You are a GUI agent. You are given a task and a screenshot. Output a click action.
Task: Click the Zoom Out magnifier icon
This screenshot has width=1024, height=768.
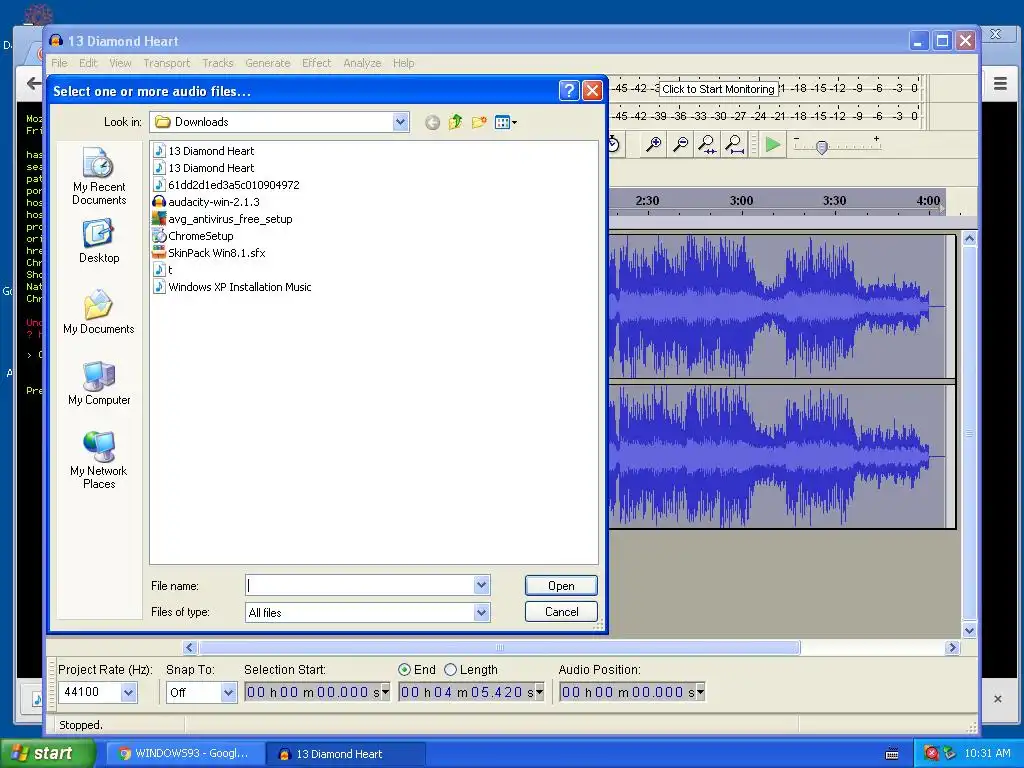[680, 144]
